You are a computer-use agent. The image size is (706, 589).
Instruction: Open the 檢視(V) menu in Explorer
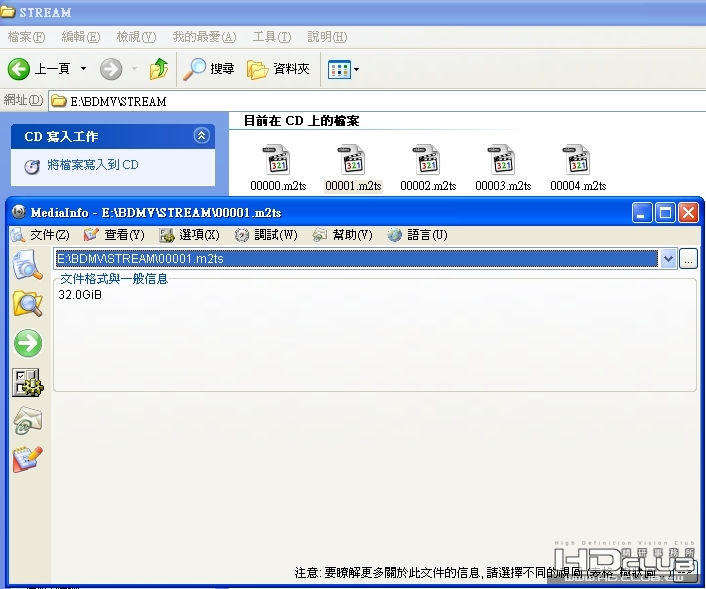[x=136, y=37]
